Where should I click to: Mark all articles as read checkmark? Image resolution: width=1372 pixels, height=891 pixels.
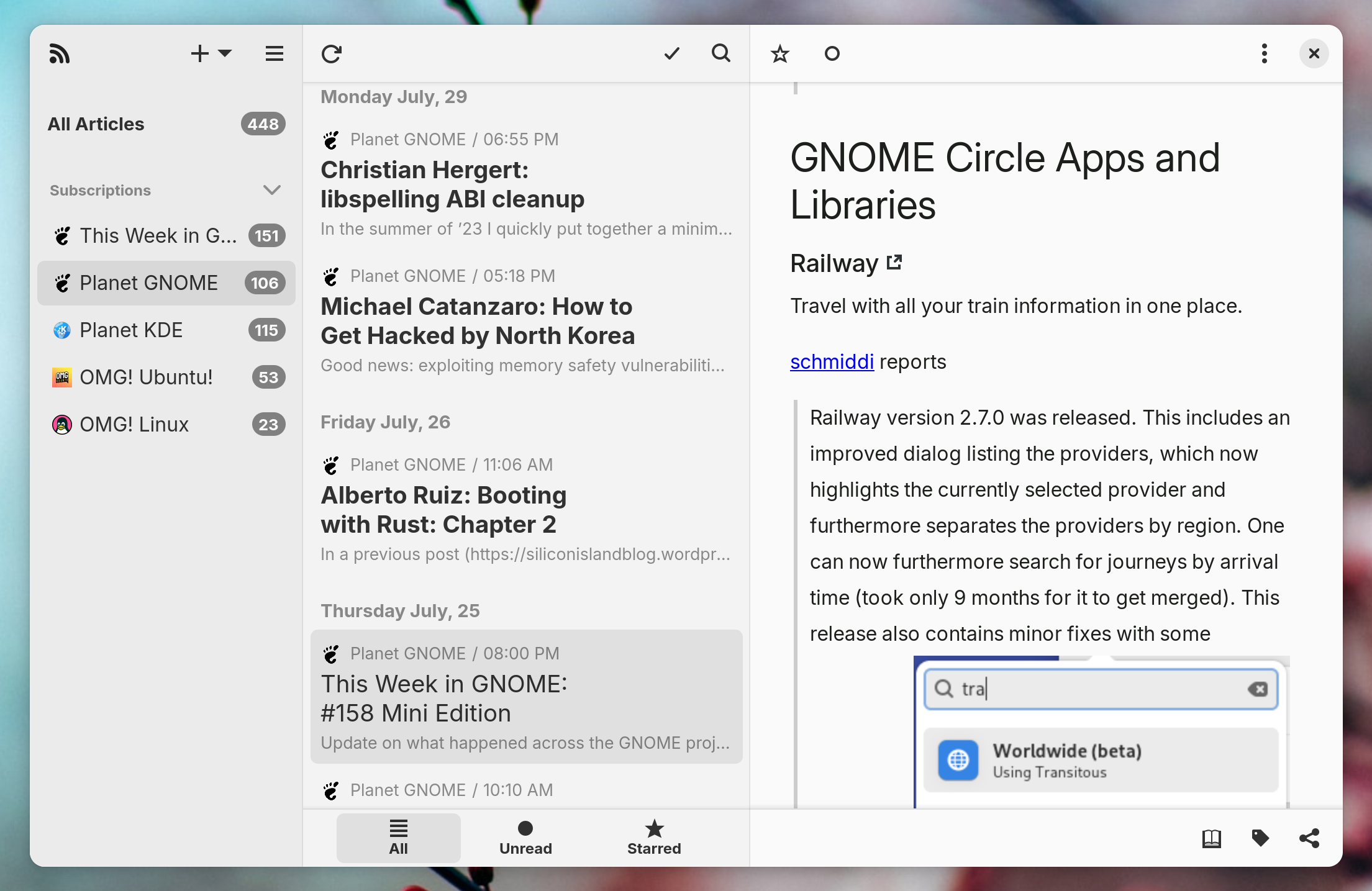pyautogui.click(x=672, y=54)
